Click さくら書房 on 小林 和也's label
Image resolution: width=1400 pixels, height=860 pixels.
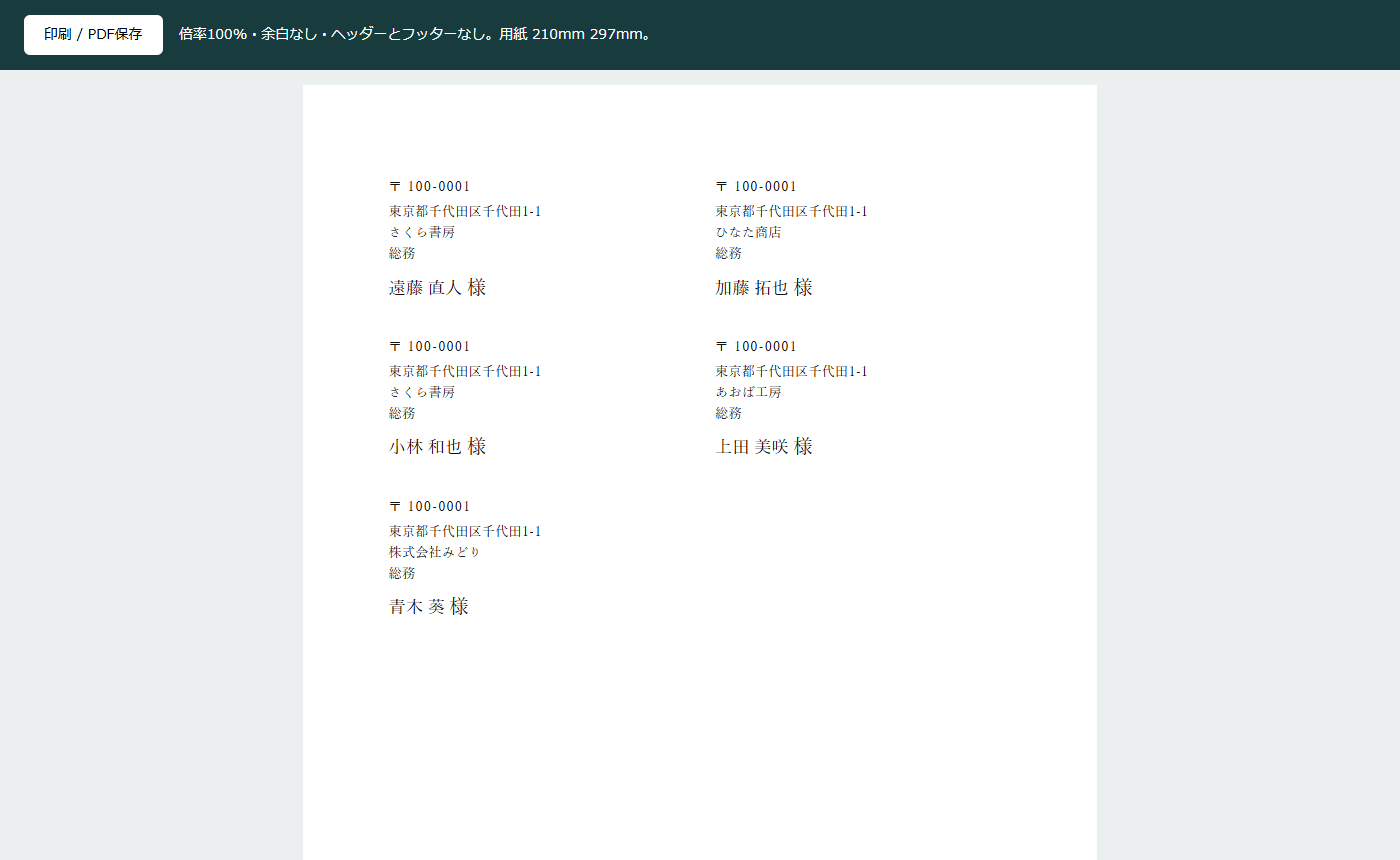click(422, 392)
